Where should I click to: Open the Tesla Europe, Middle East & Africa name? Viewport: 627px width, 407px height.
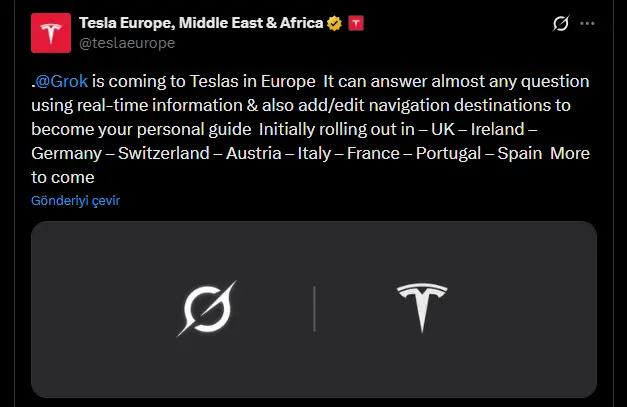click(x=201, y=23)
